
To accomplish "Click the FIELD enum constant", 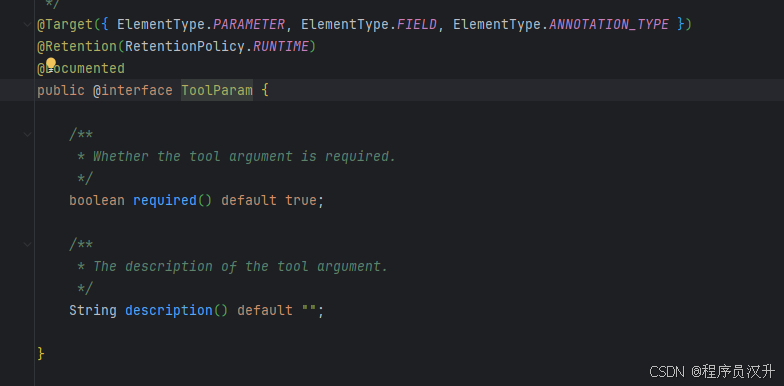I will coord(417,24).
